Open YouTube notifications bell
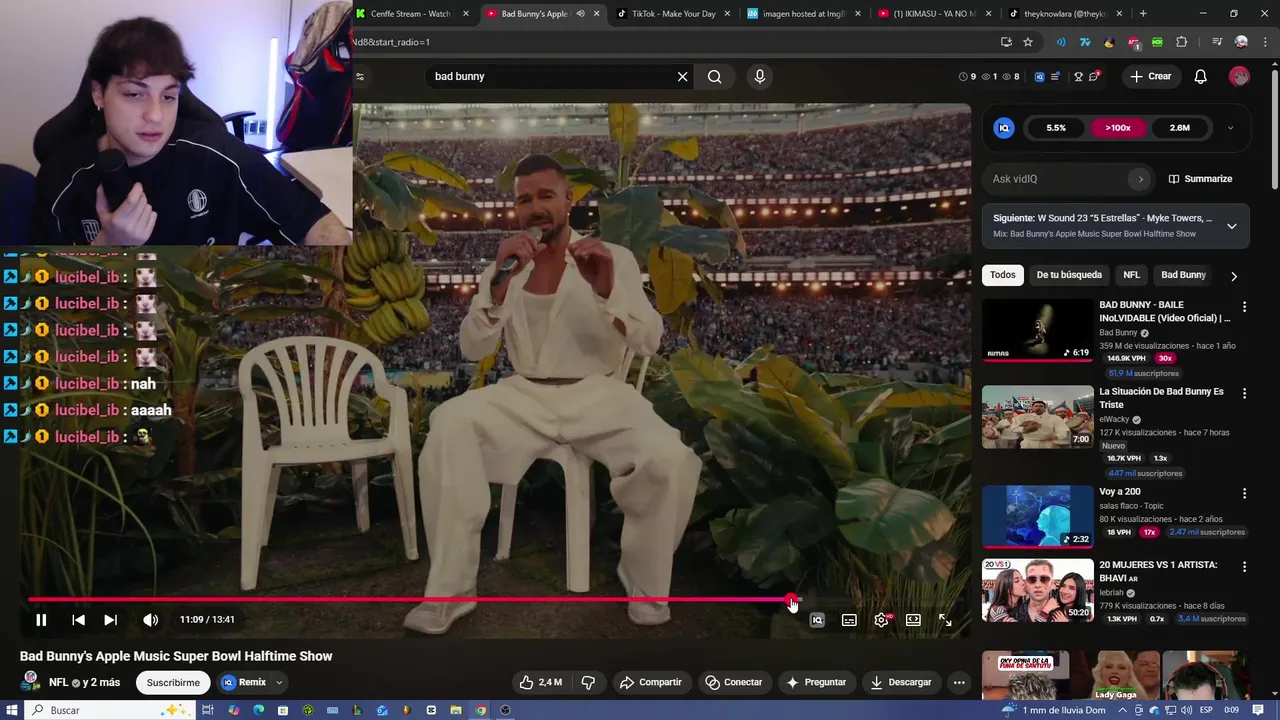This screenshot has width=1280, height=720. (x=1201, y=76)
